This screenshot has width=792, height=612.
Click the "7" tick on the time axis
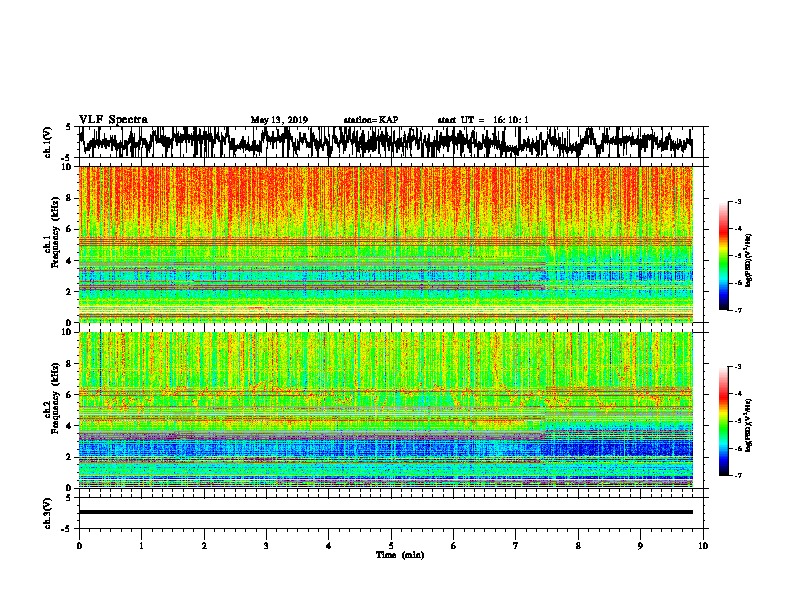tap(516, 546)
